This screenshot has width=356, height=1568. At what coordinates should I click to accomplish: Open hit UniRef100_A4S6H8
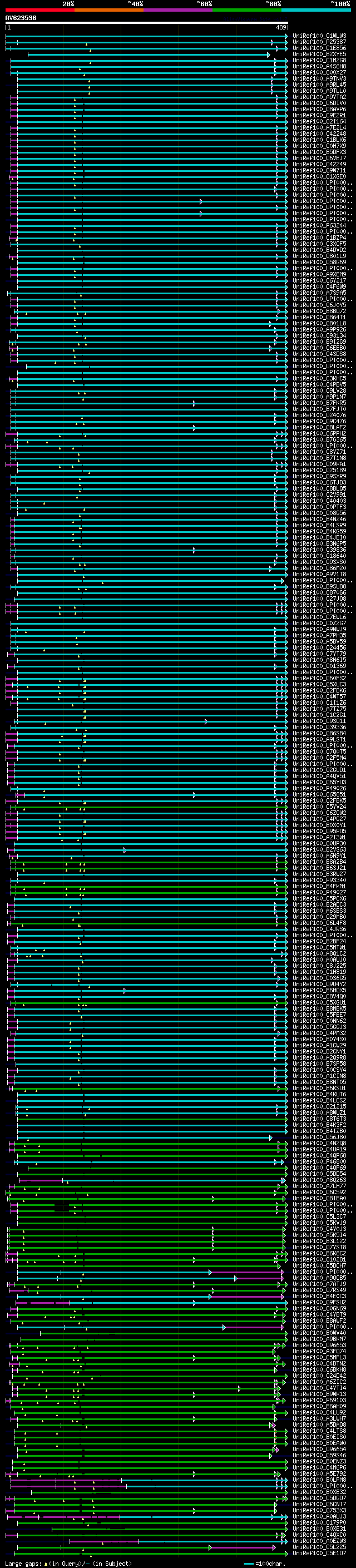(x=319, y=66)
